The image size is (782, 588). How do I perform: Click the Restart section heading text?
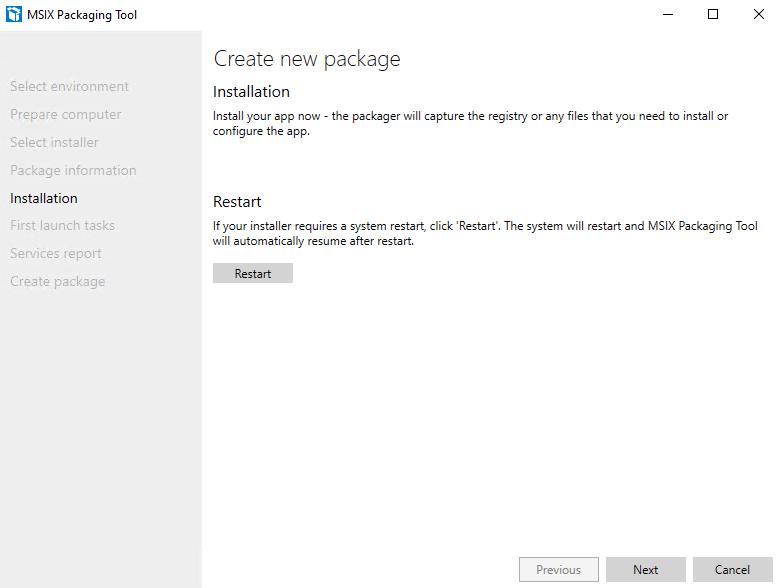(237, 201)
